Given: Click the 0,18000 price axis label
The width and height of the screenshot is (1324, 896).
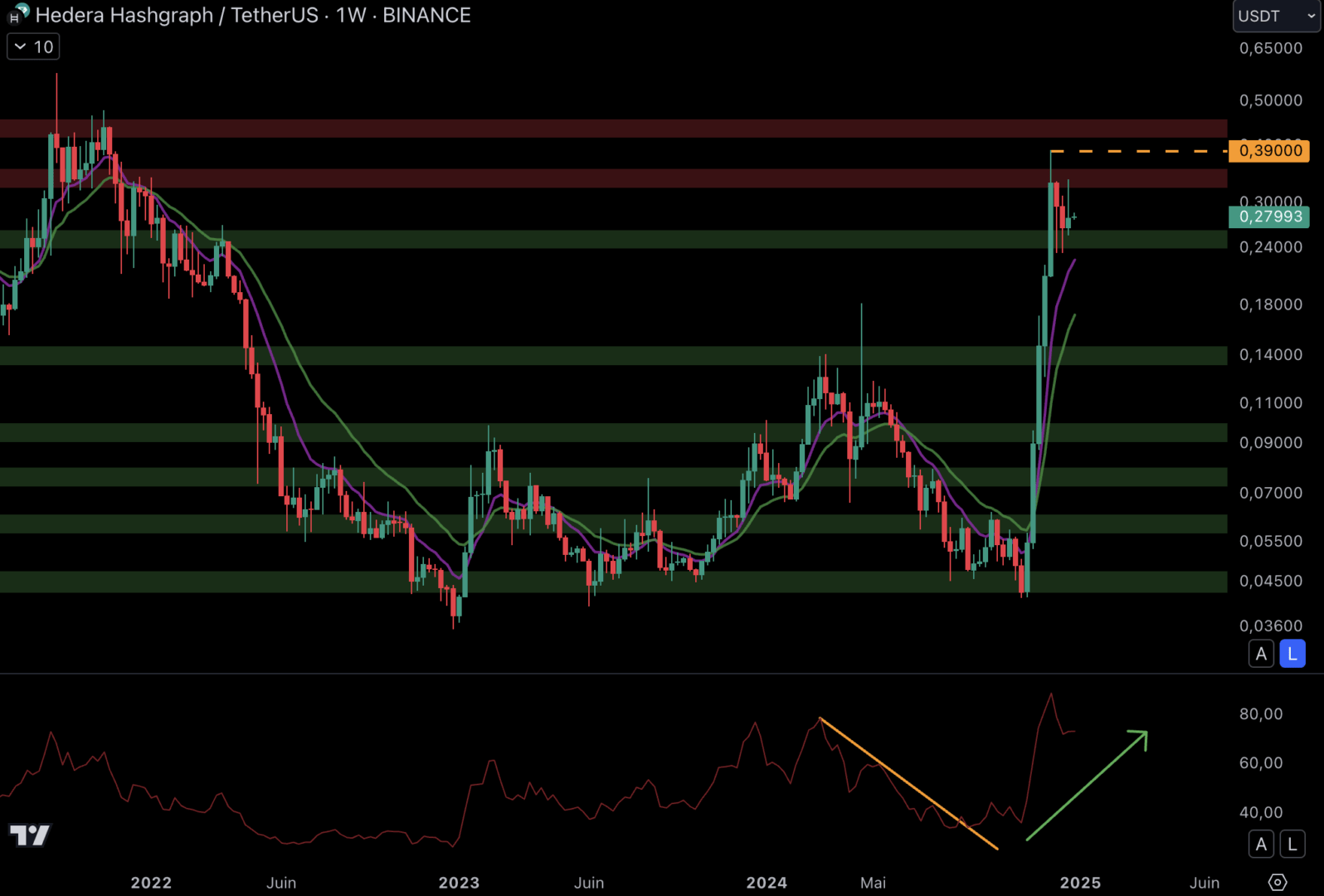Looking at the screenshot, I should [x=1270, y=304].
